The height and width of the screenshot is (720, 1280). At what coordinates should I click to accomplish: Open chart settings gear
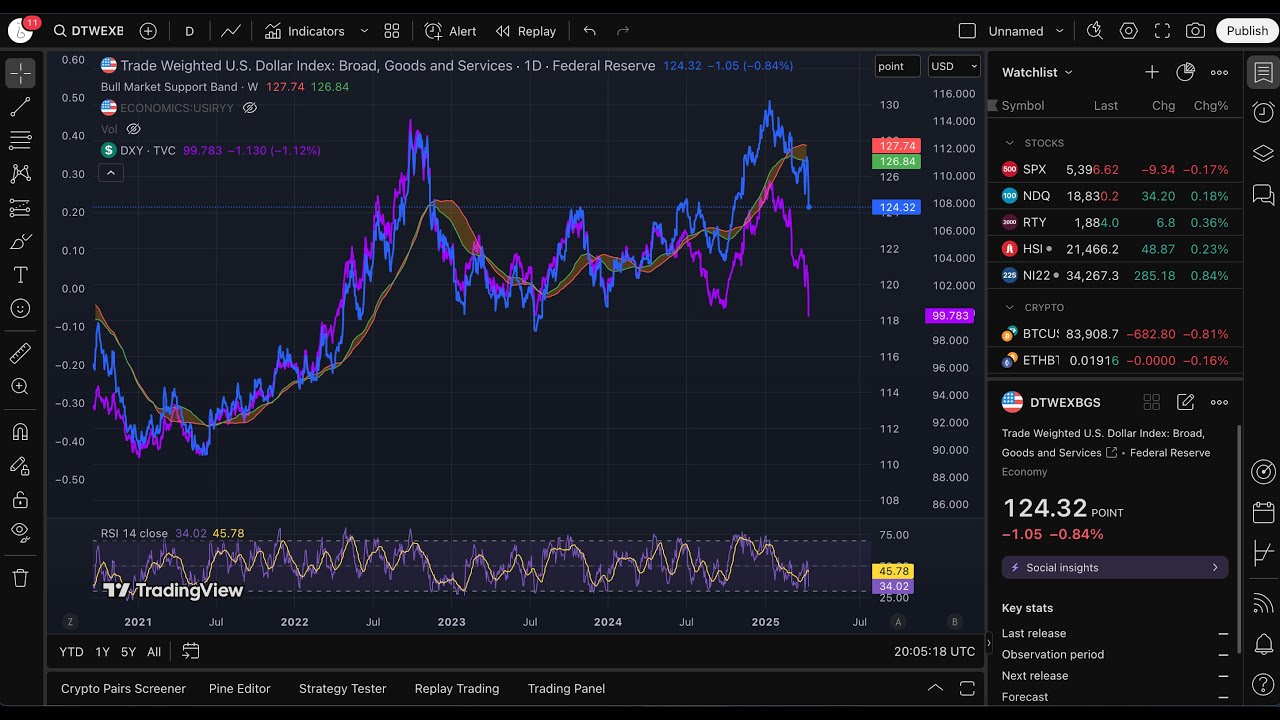1129,31
